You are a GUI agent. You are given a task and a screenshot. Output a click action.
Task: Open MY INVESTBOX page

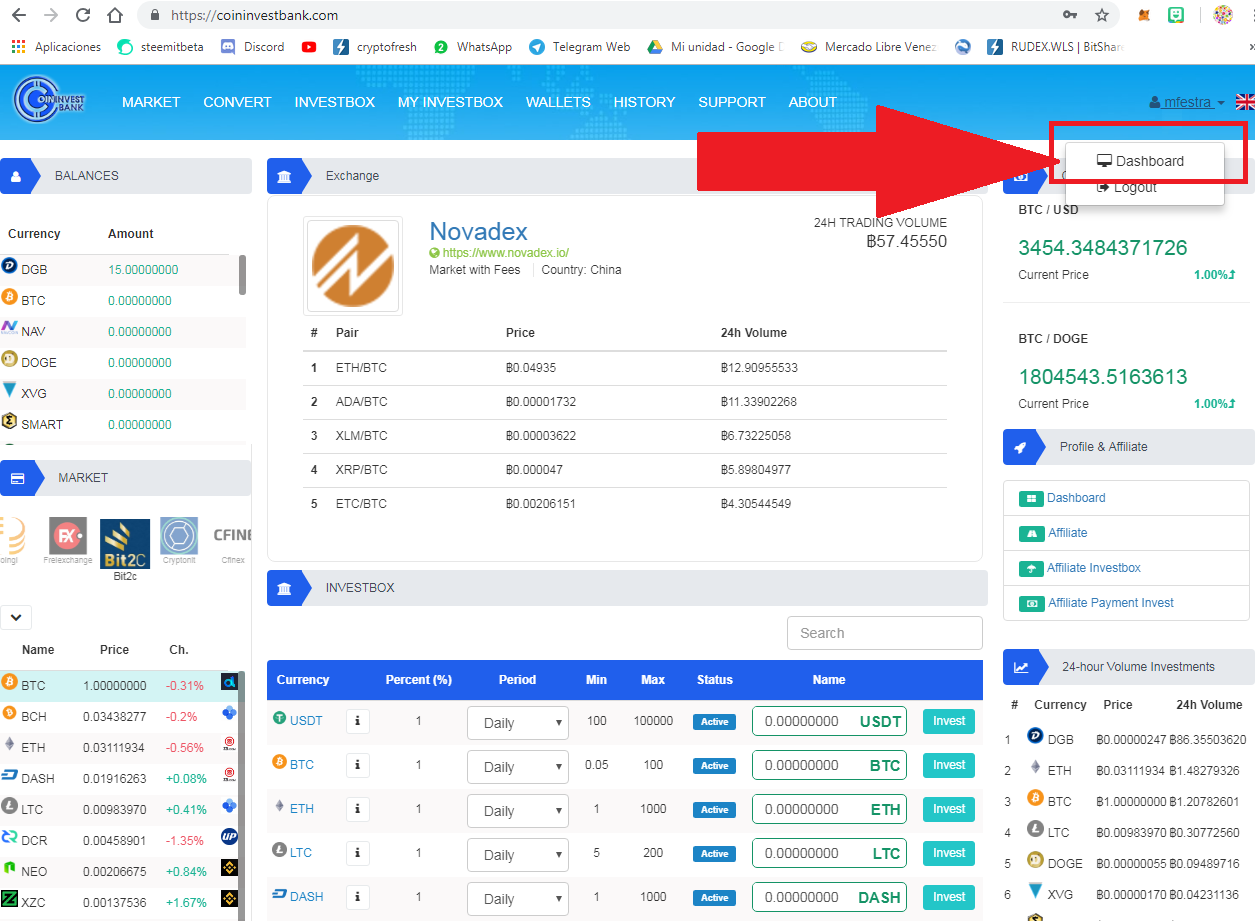pyautogui.click(x=450, y=102)
